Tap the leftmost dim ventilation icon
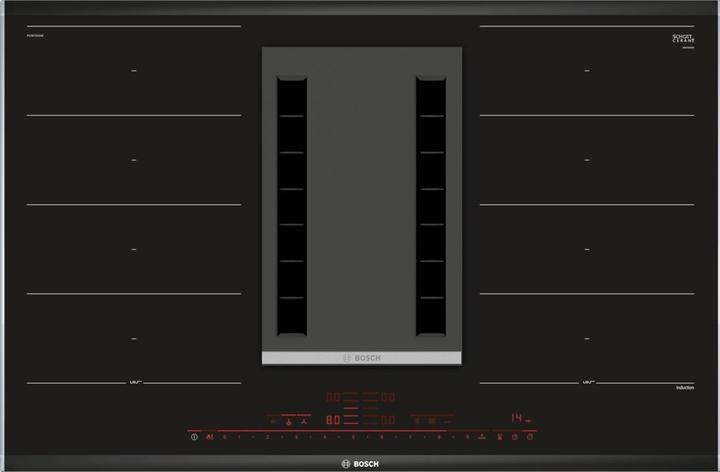Screen dimensions: 720x472 (x=273, y=421)
